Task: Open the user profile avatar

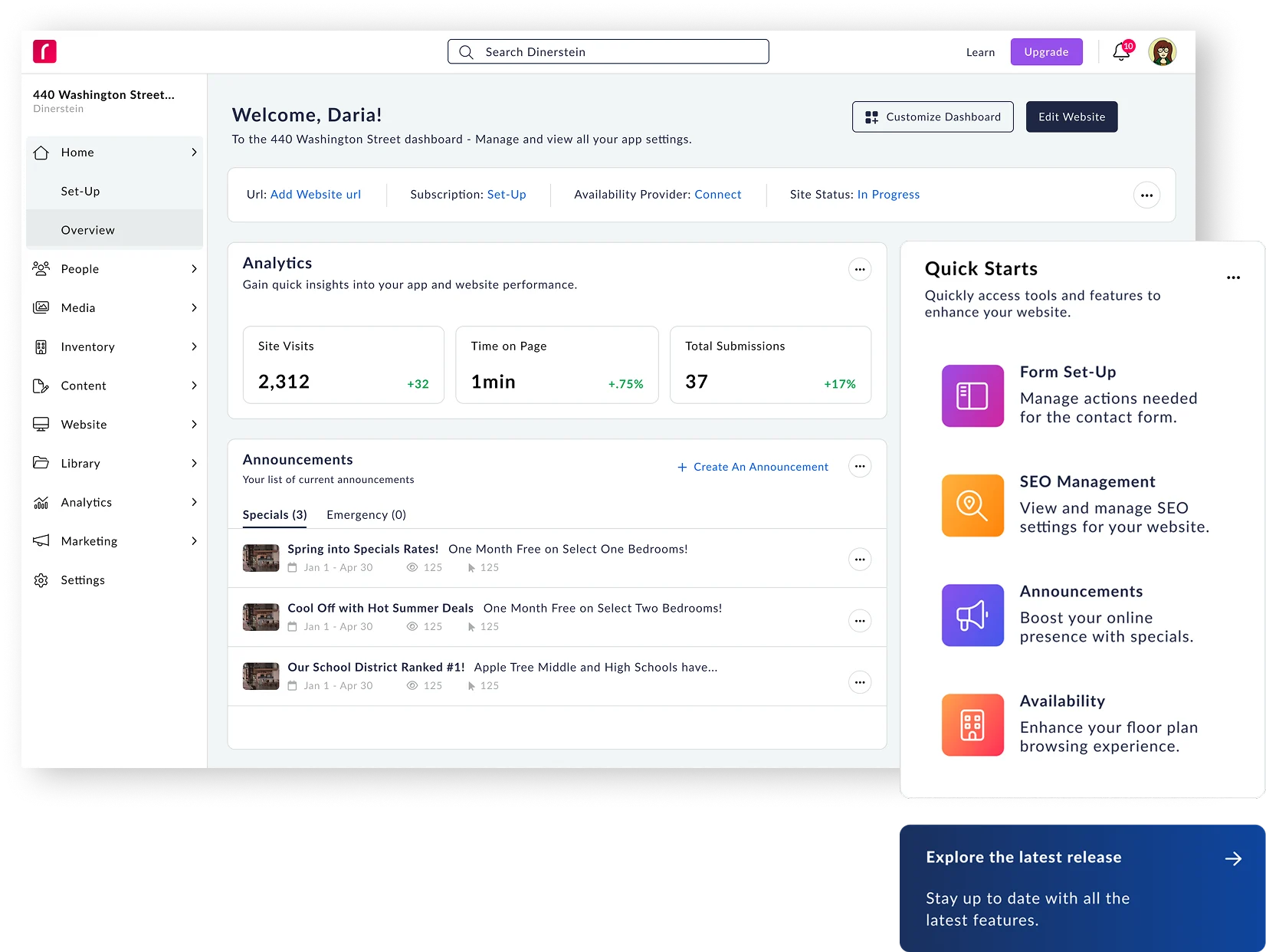Action: tap(1163, 51)
